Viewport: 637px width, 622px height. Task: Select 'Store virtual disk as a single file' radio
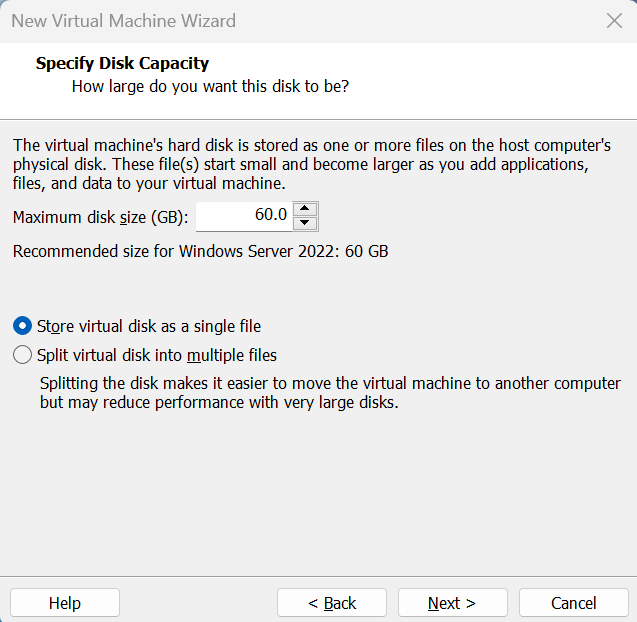22,326
